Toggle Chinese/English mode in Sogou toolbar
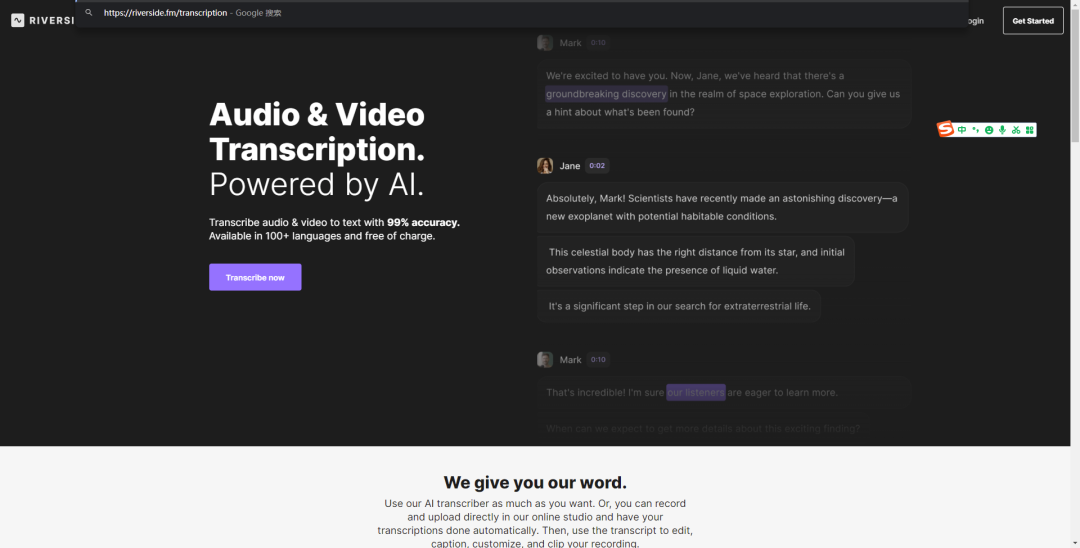Viewport: 1080px width, 548px height. [x=962, y=130]
